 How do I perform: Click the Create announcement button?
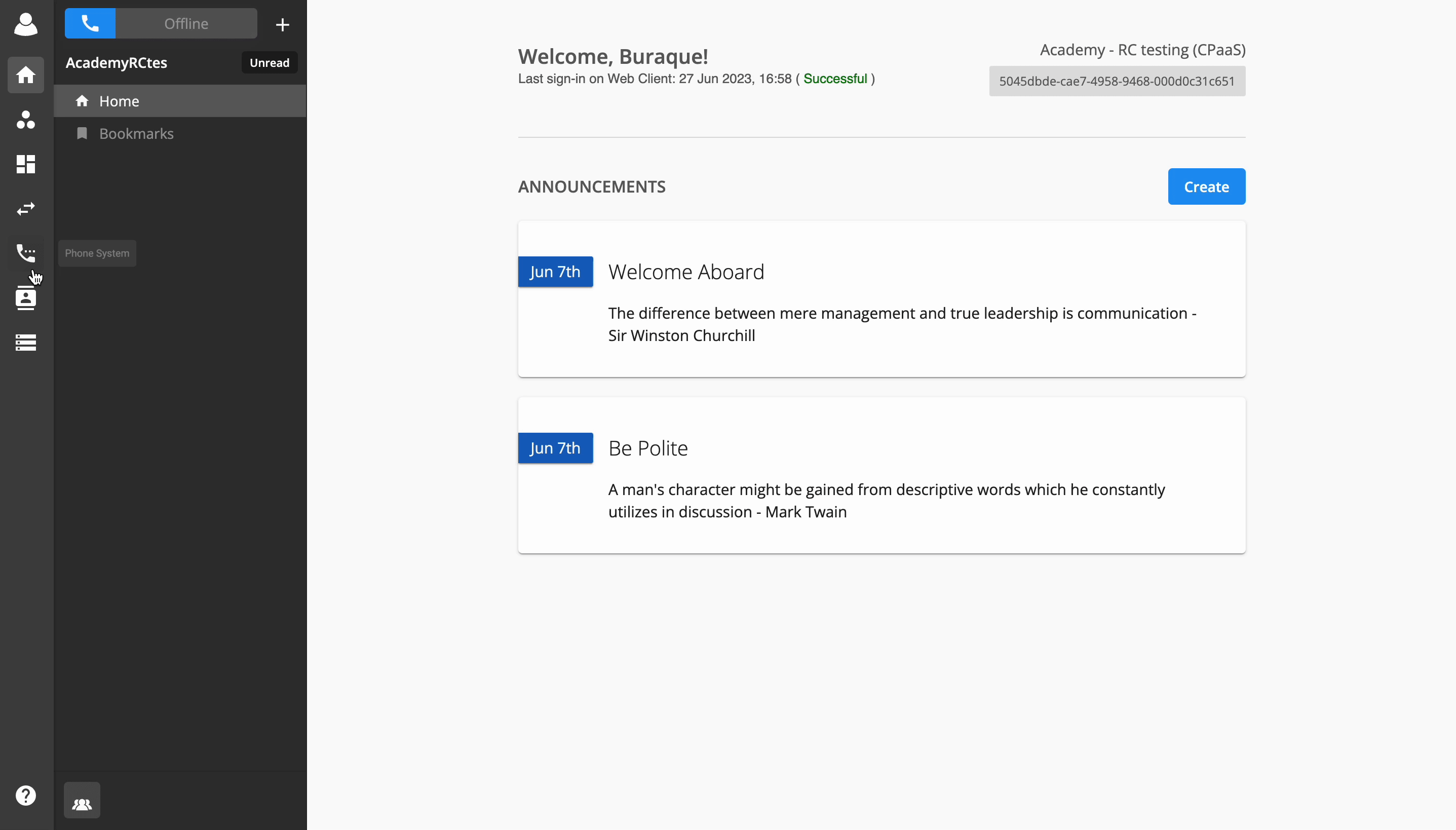tap(1206, 186)
